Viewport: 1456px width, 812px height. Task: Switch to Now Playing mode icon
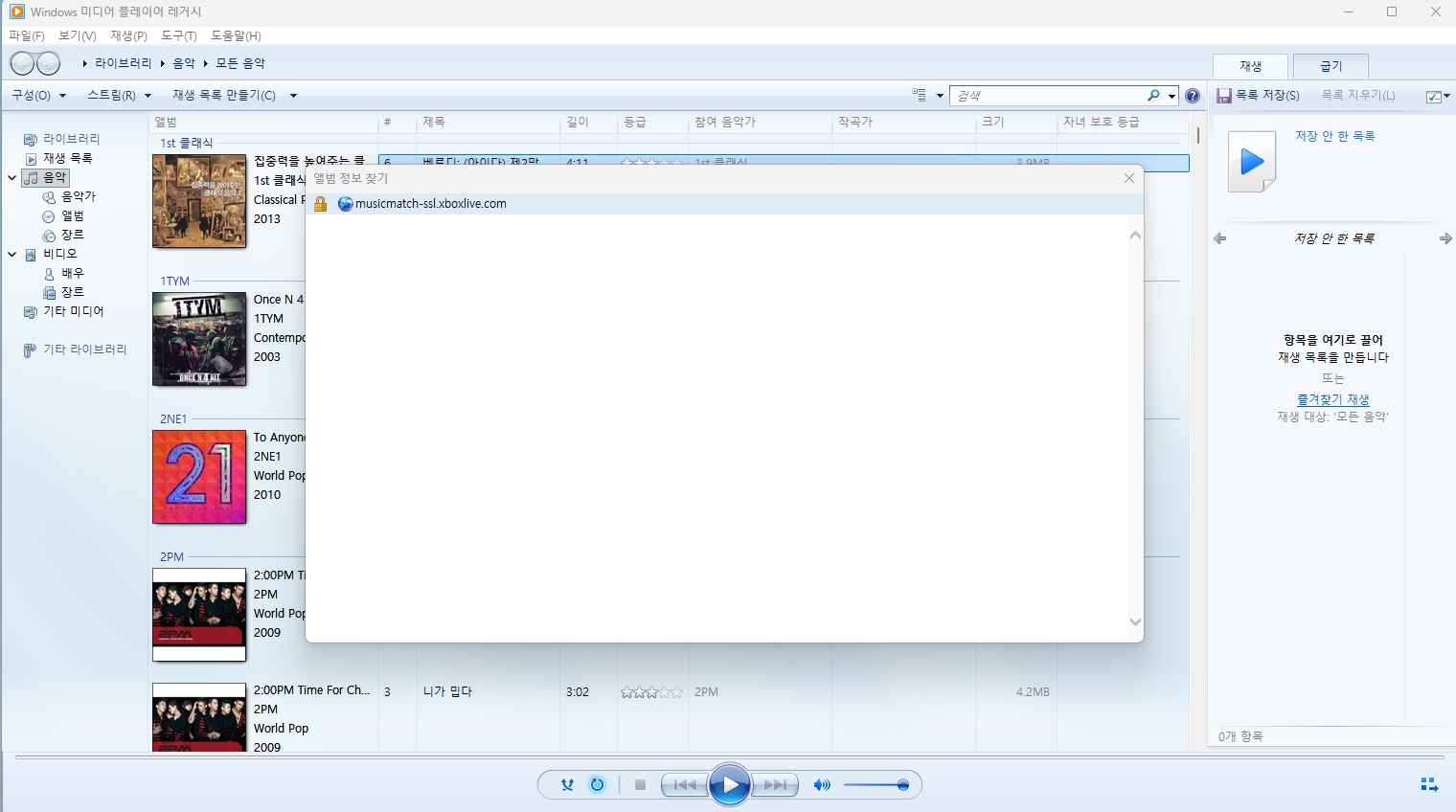pos(1429,785)
